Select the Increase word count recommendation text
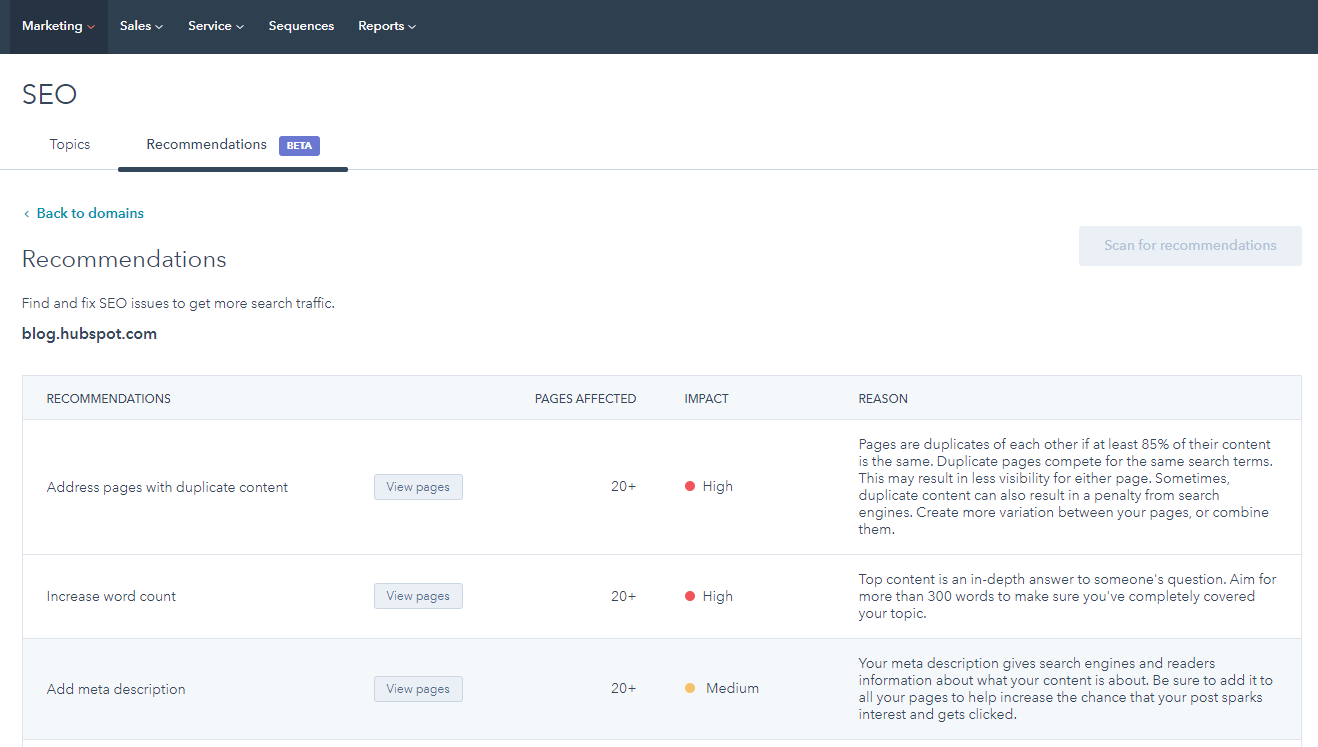This screenshot has width=1318, height=747. tap(111, 596)
